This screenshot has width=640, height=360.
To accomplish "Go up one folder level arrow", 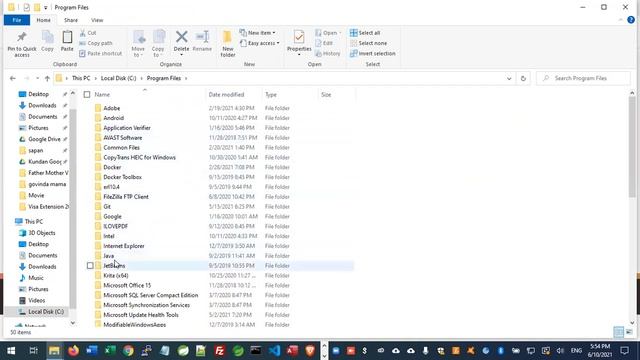I will 47,78.
